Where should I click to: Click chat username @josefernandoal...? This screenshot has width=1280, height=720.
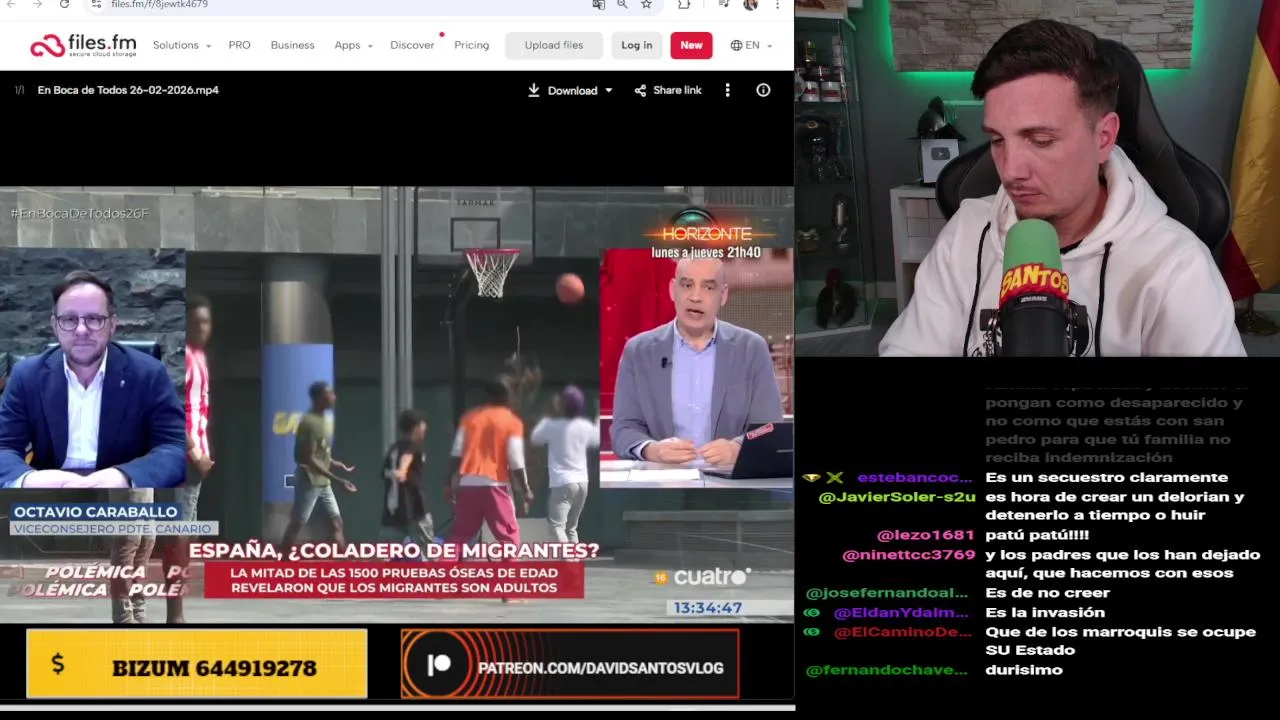click(886, 593)
